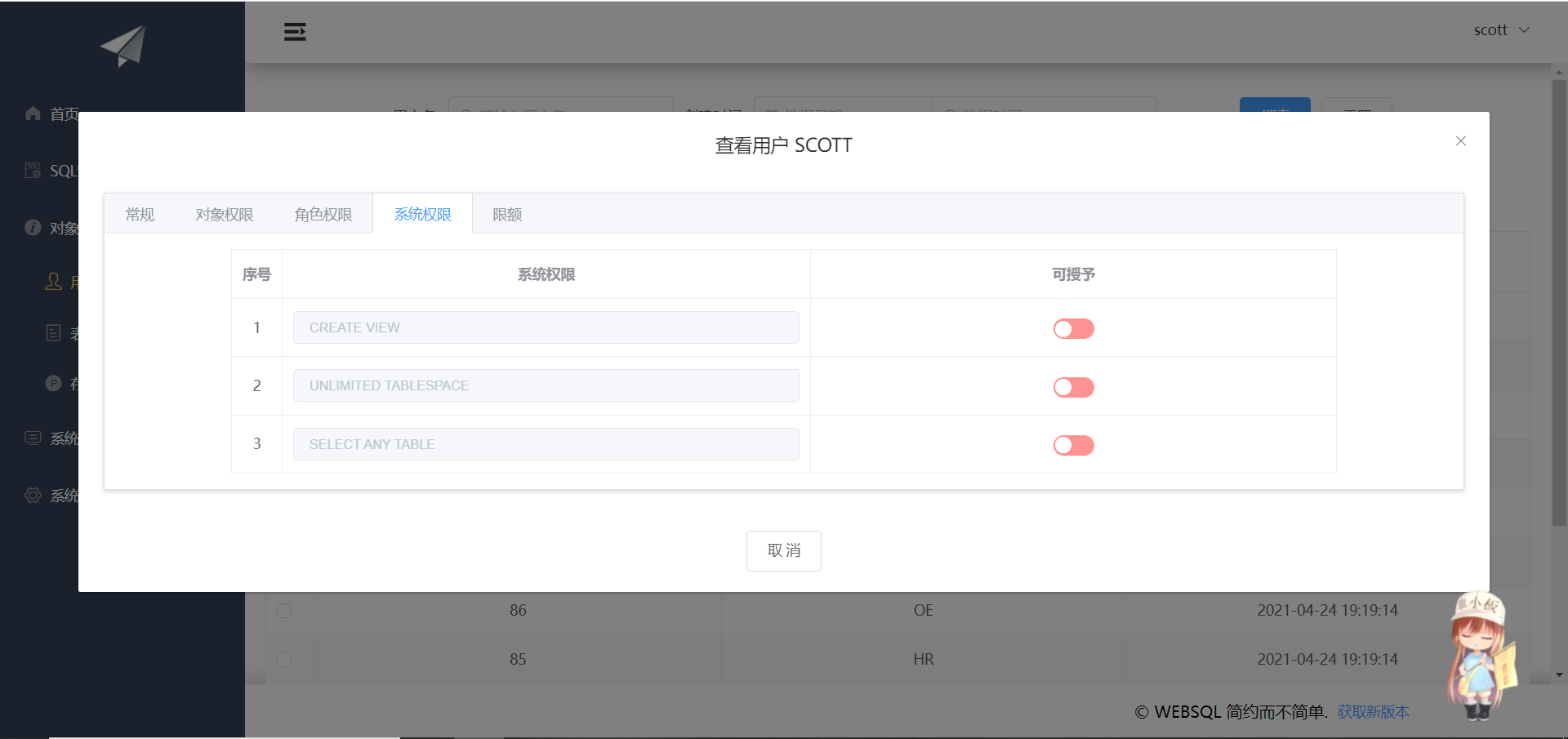Close the 查看用户 SCOTT dialog
The width and height of the screenshot is (1568, 739).
coord(1461,141)
